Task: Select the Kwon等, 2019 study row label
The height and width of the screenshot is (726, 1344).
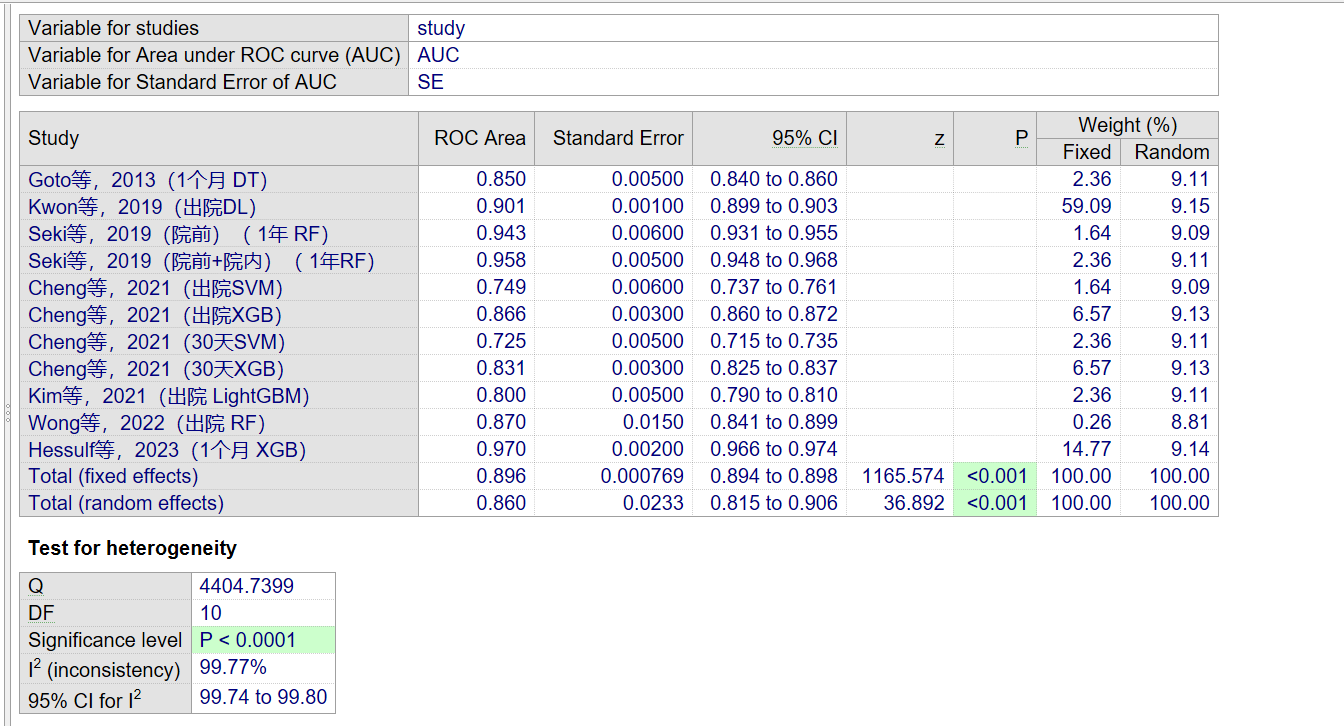Action: click(142, 206)
